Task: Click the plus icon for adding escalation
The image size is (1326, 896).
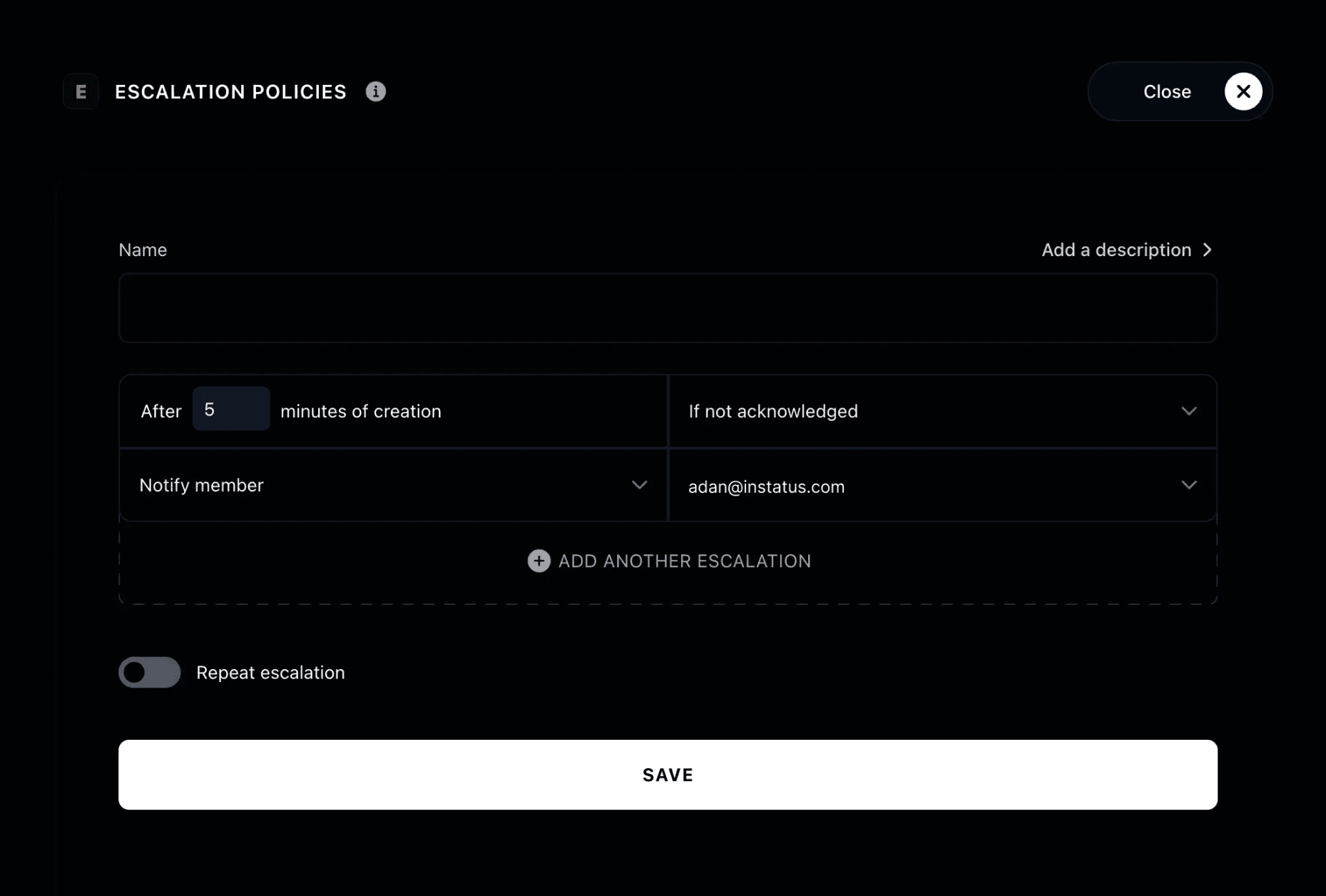Action: (x=539, y=561)
